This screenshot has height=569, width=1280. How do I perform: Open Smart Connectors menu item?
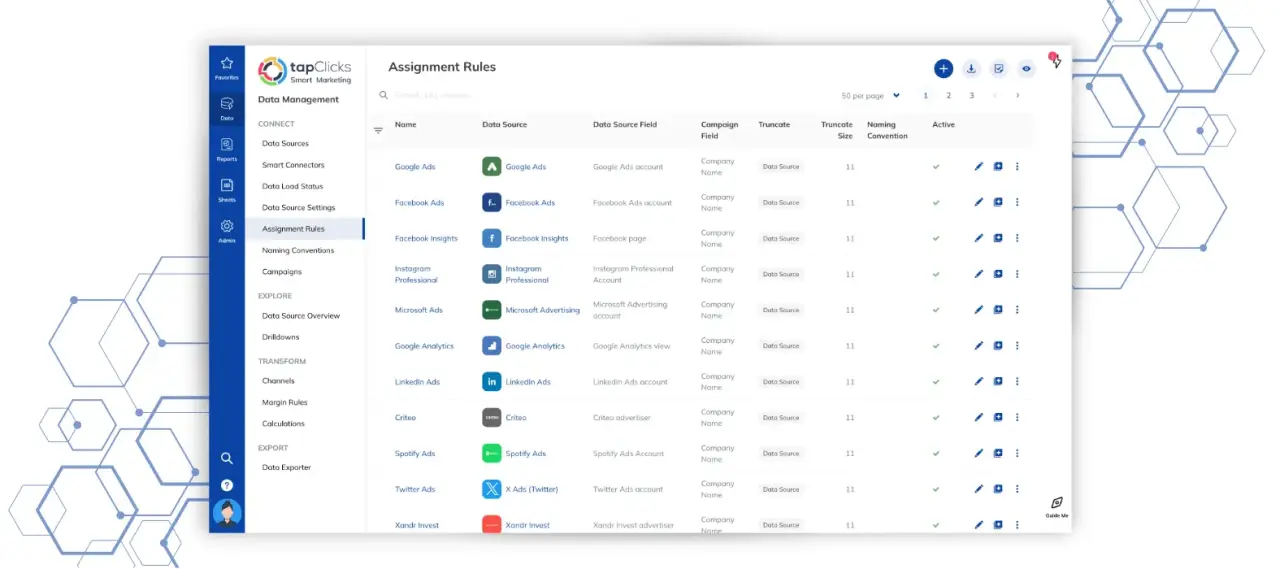coord(293,165)
